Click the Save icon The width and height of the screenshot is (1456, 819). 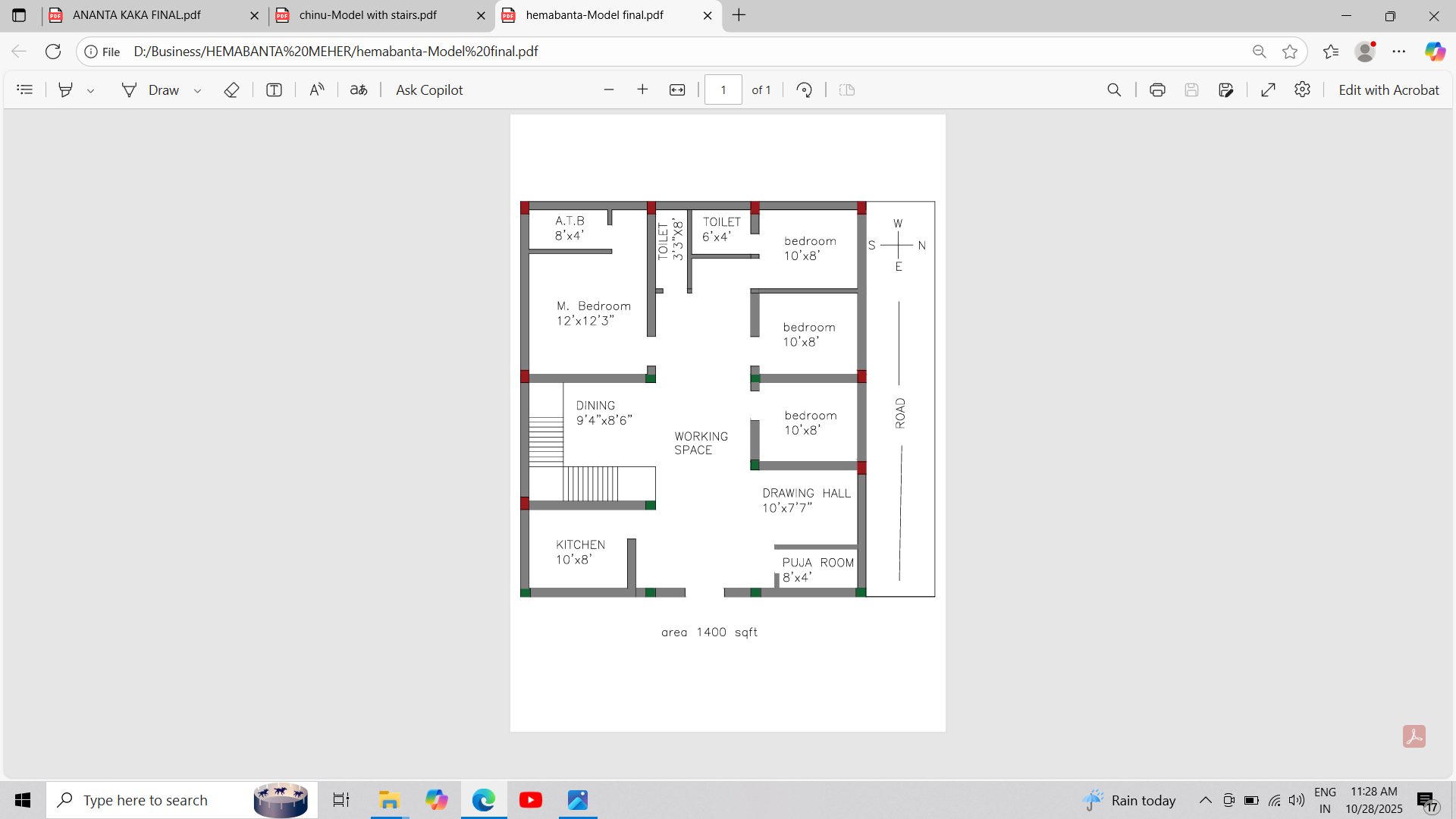(x=1191, y=89)
